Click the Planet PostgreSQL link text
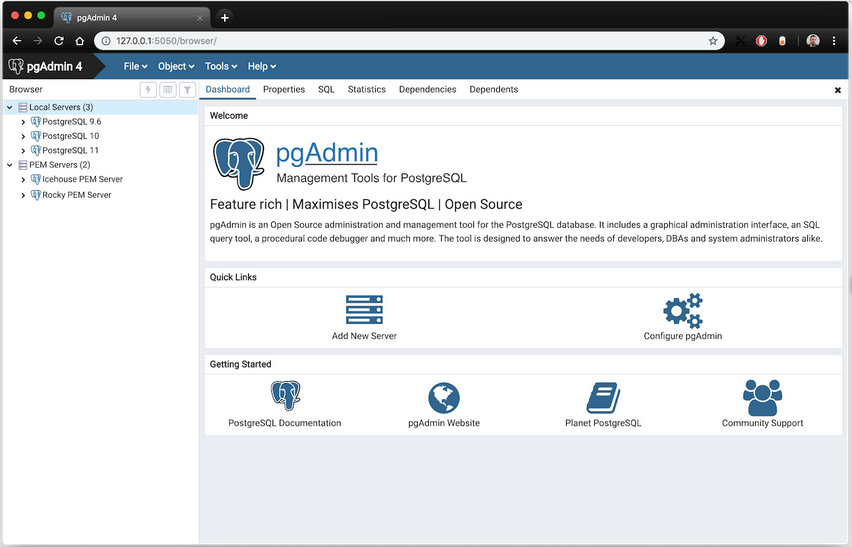852x547 pixels. click(x=603, y=423)
